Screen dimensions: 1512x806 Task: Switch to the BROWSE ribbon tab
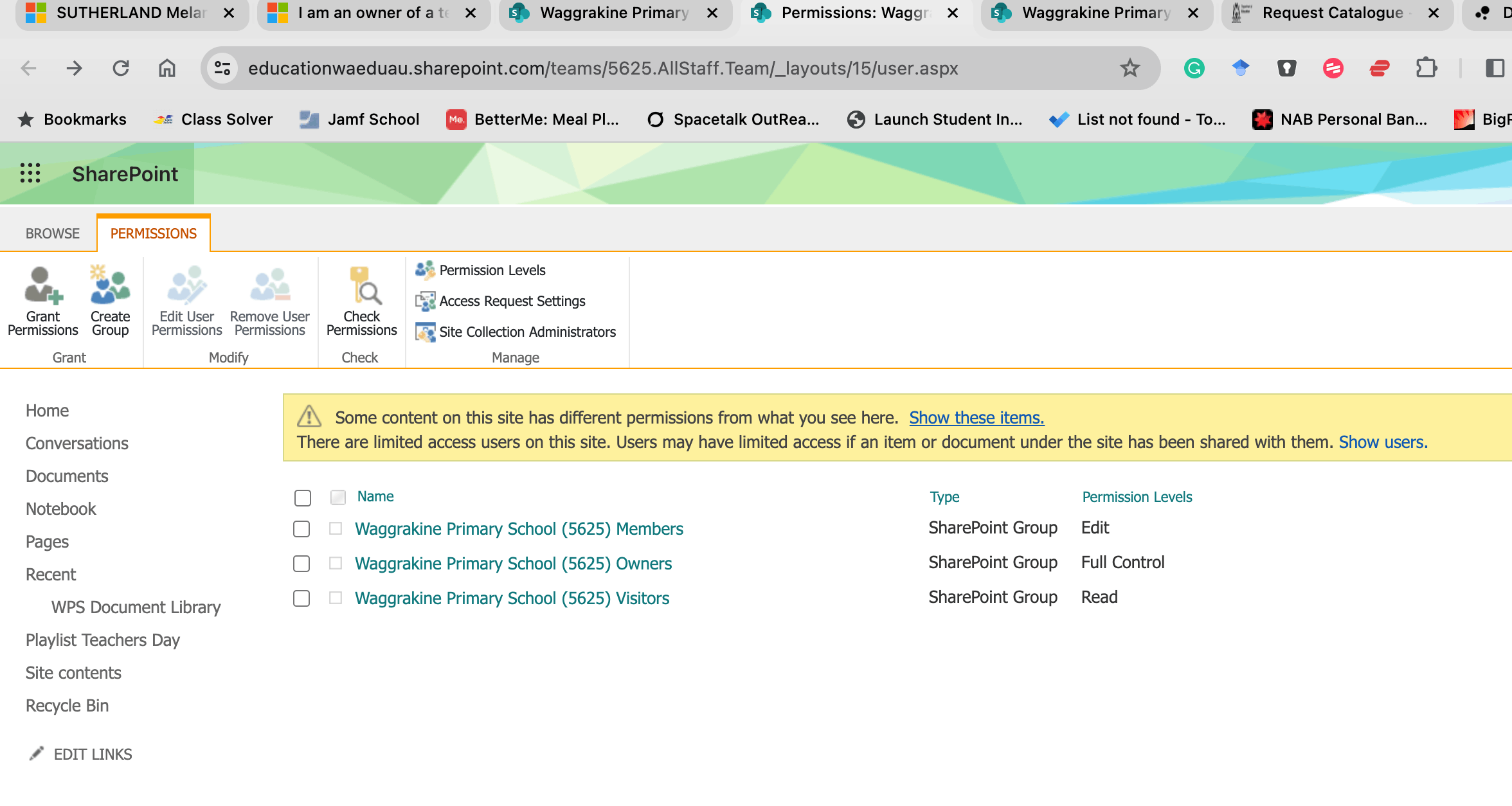[x=53, y=233]
